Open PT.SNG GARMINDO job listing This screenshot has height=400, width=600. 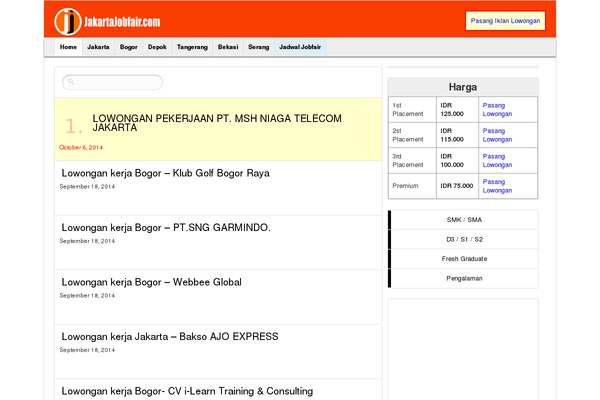coord(166,227)
